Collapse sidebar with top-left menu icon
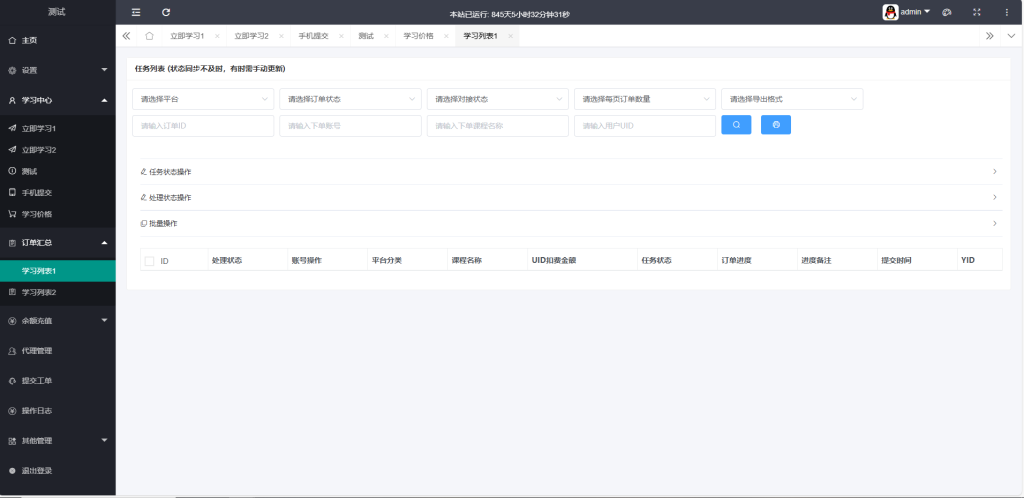The width and height of the screenshot is (1024, 498). [136, 12]
